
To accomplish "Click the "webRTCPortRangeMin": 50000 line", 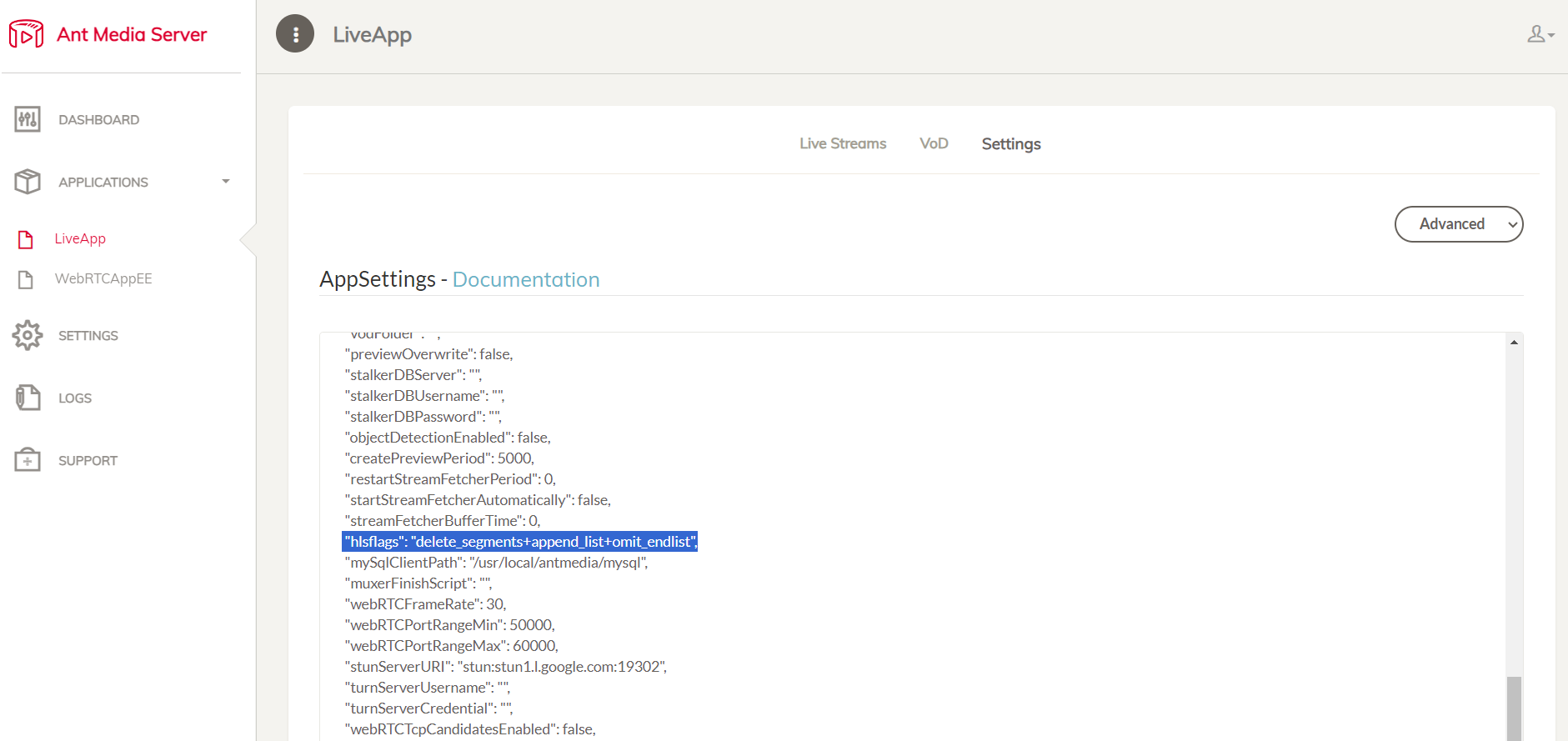I will (x=450, y=625).
